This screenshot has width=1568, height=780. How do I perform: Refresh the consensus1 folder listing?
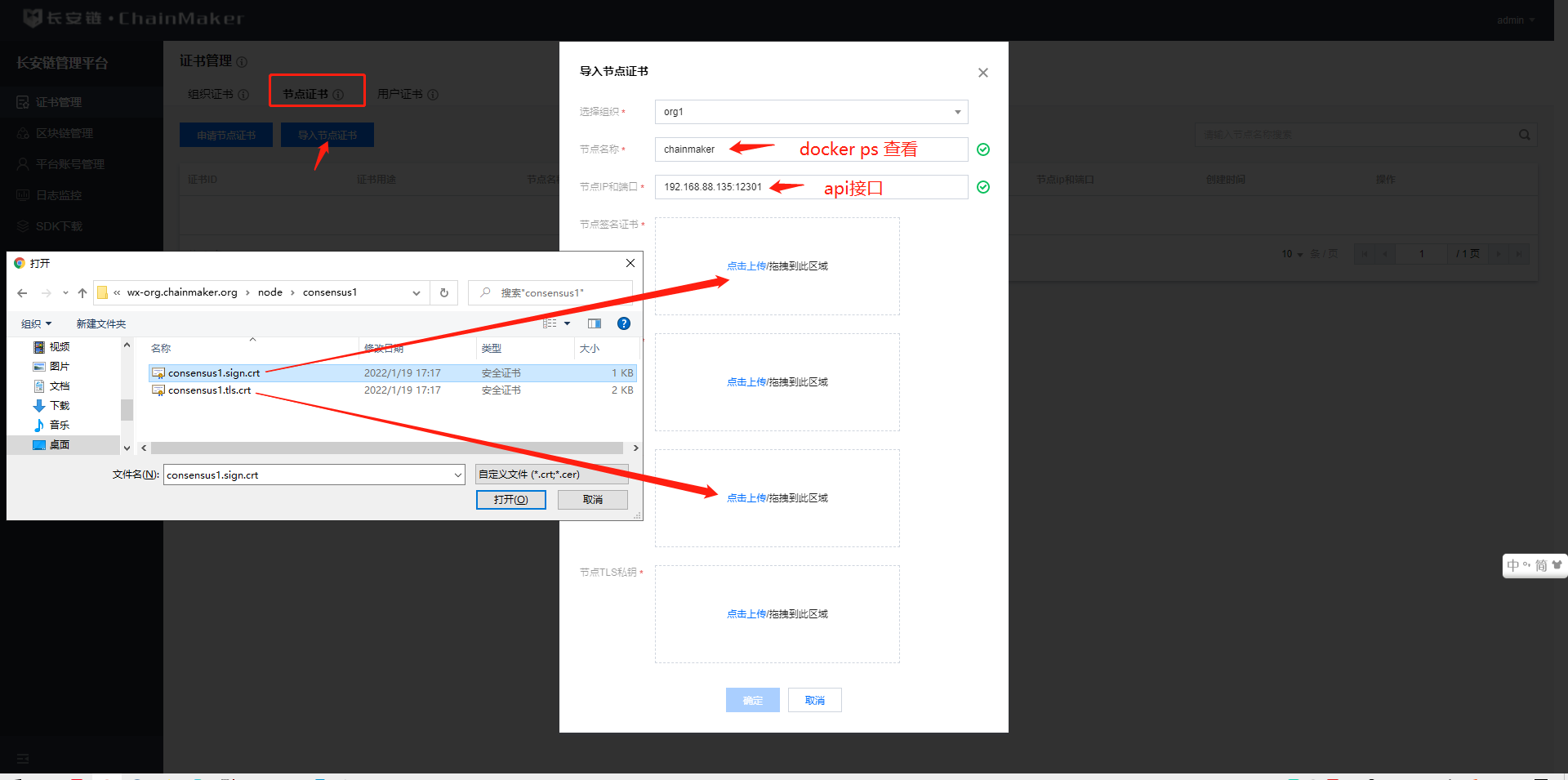tap(444, 292)
